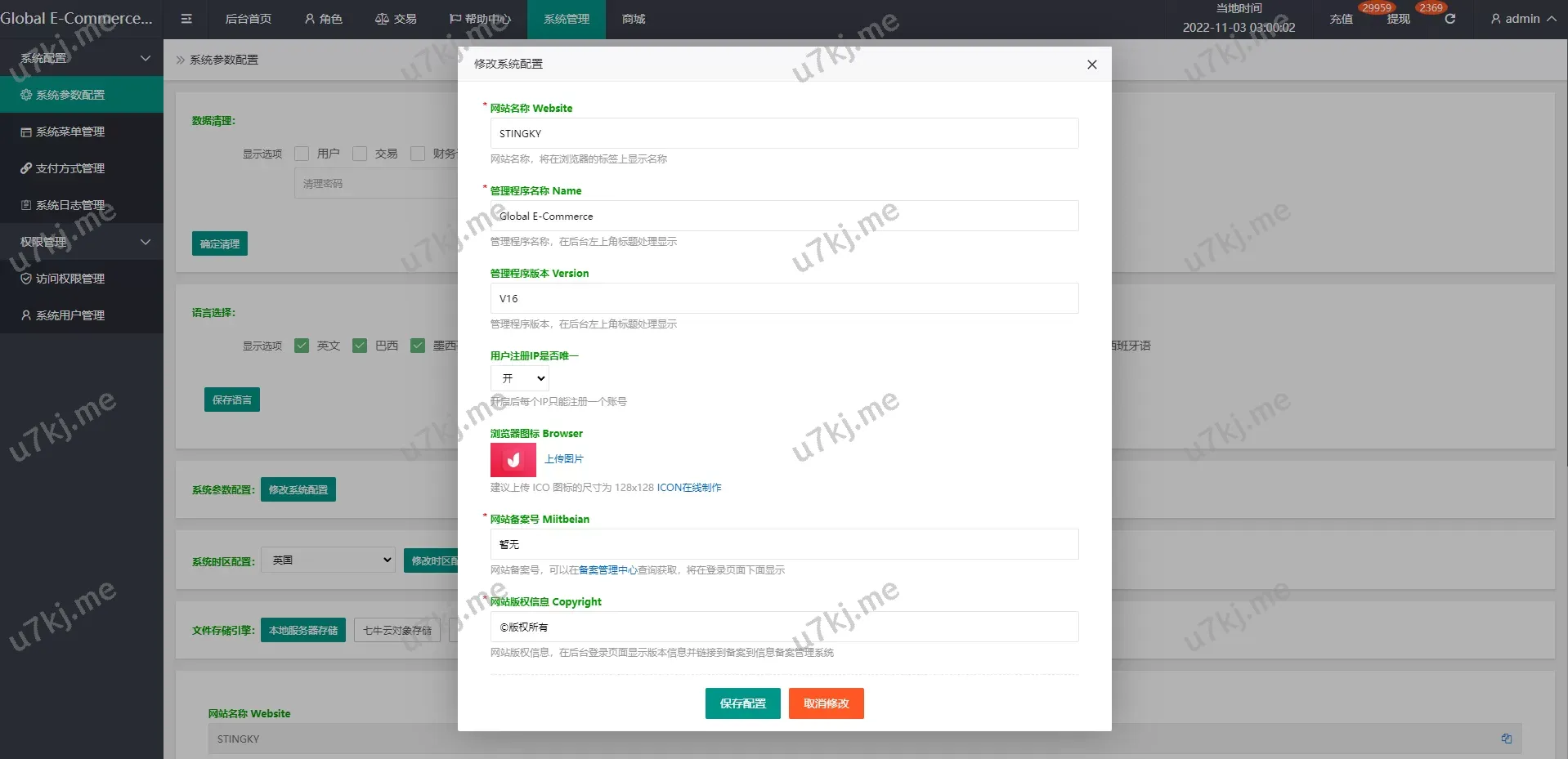Click the 保存配置 button in the modal

pyautogui.click(x=741, y=703)
